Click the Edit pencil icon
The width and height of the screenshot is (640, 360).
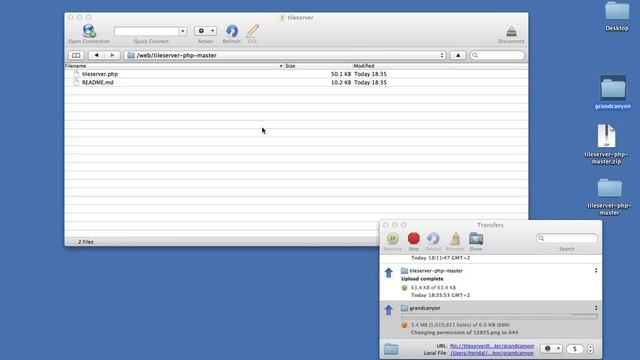pyautogui.click(x=252, y=33)
